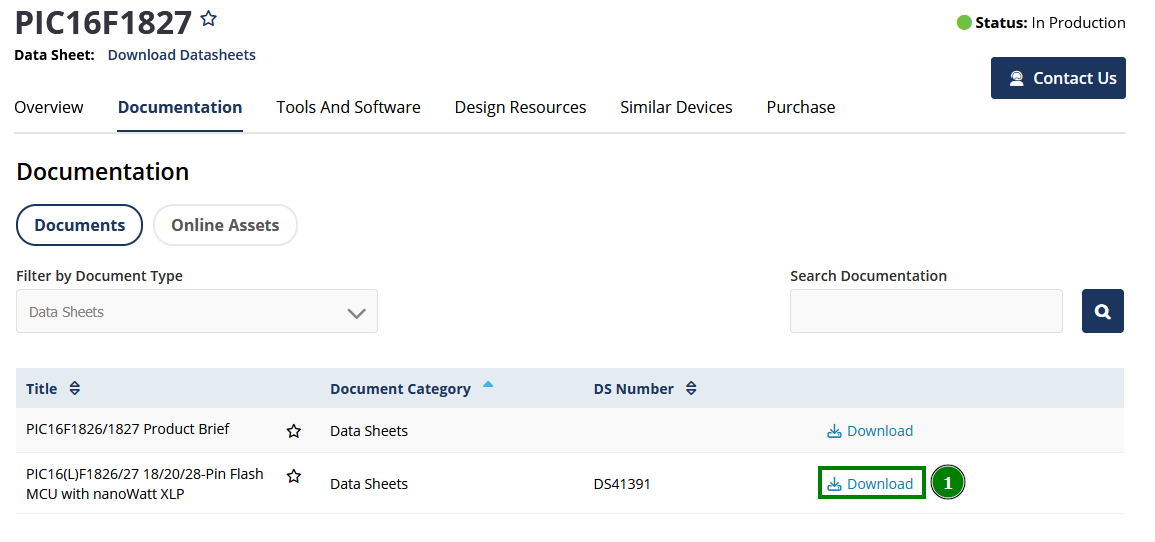1155x542 pixels.
Task: Go to the Design Resources tab
Action: (x=520, y=108)
